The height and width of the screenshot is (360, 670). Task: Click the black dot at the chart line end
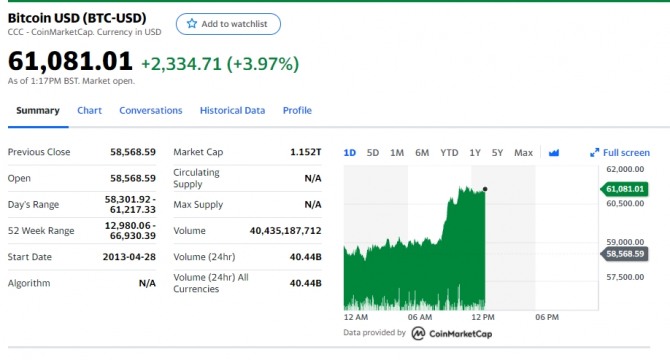(x=485, y=189)
